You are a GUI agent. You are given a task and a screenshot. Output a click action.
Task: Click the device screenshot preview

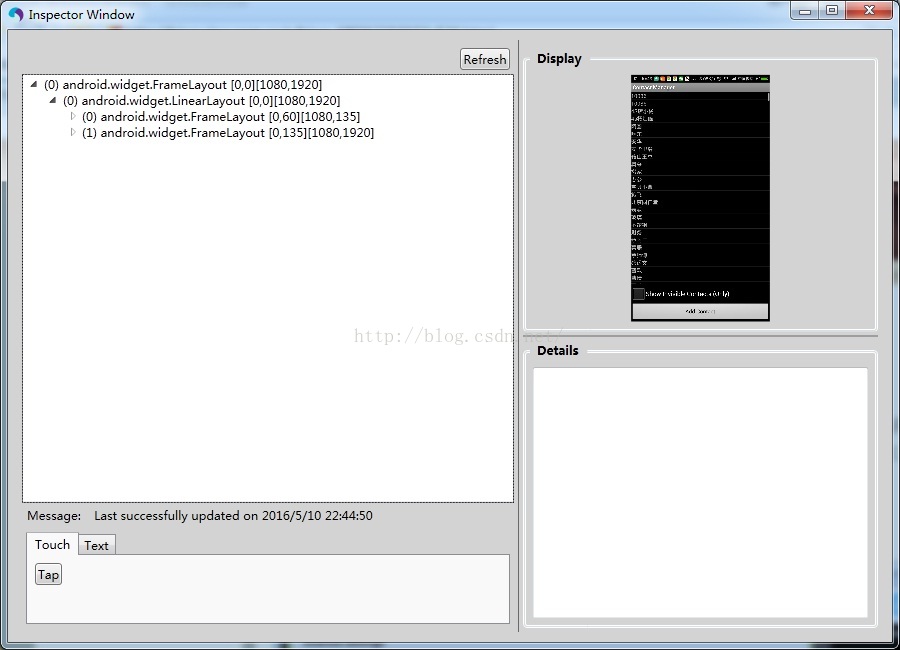(x=700, y=198)
